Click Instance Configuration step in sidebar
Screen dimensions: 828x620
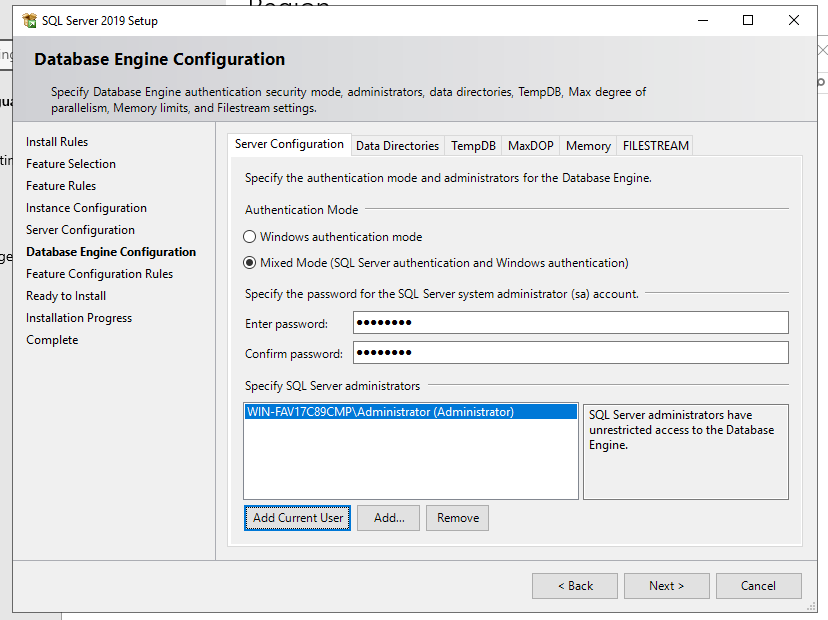(87, 208)
